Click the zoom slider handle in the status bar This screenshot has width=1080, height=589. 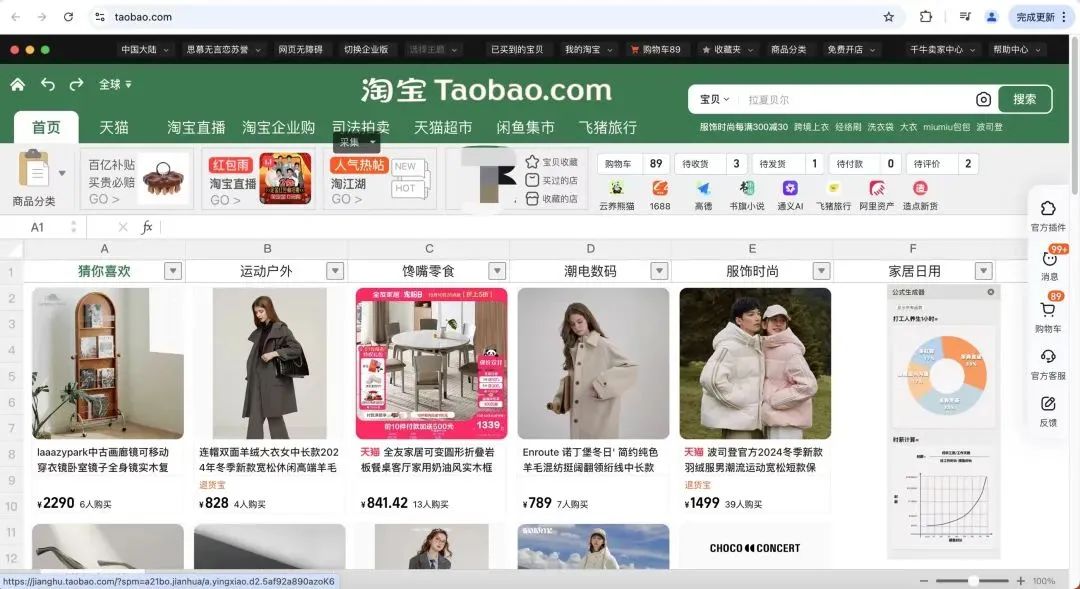coord(973,581)
